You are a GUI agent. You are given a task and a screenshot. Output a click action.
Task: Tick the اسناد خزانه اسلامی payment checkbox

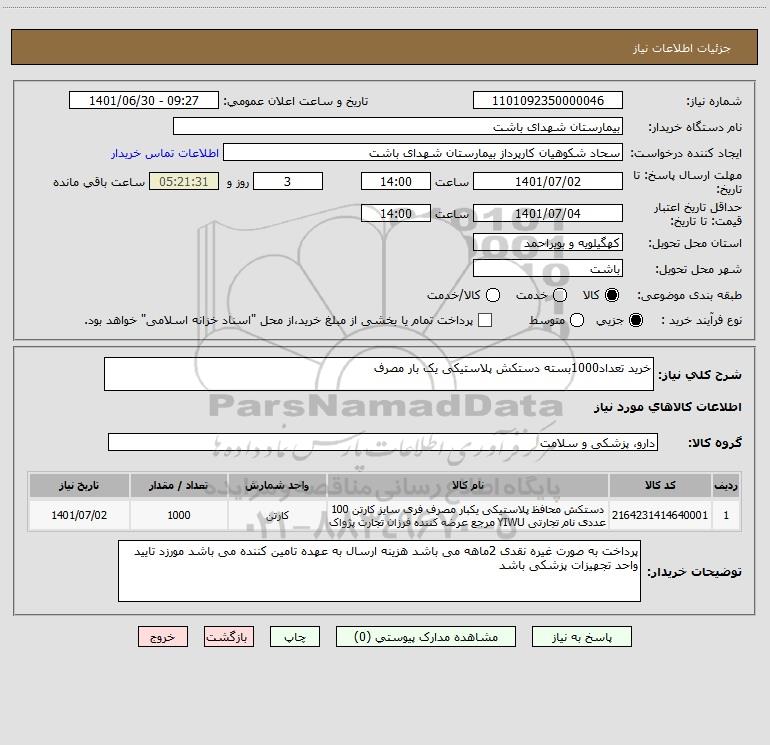click(x=485, y=320)
